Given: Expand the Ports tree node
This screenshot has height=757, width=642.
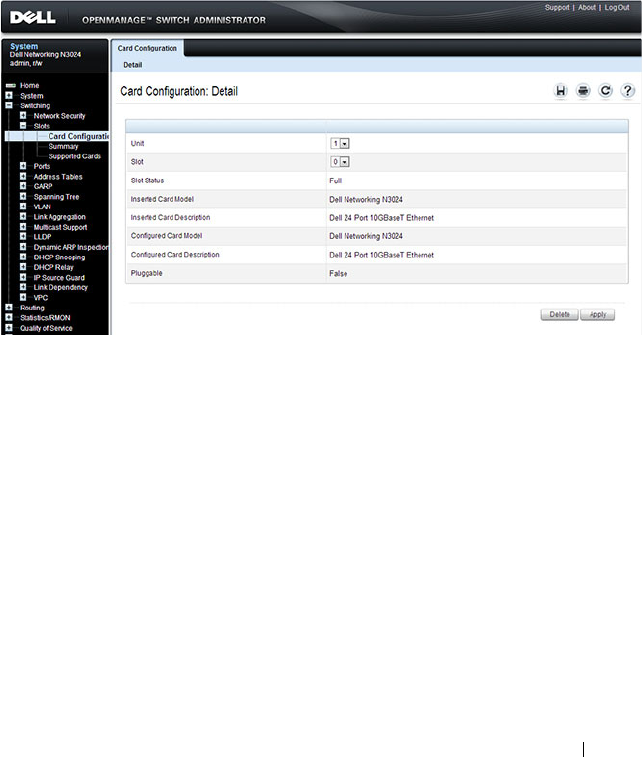Looking at the screenshot, I should tap(23, 166).
